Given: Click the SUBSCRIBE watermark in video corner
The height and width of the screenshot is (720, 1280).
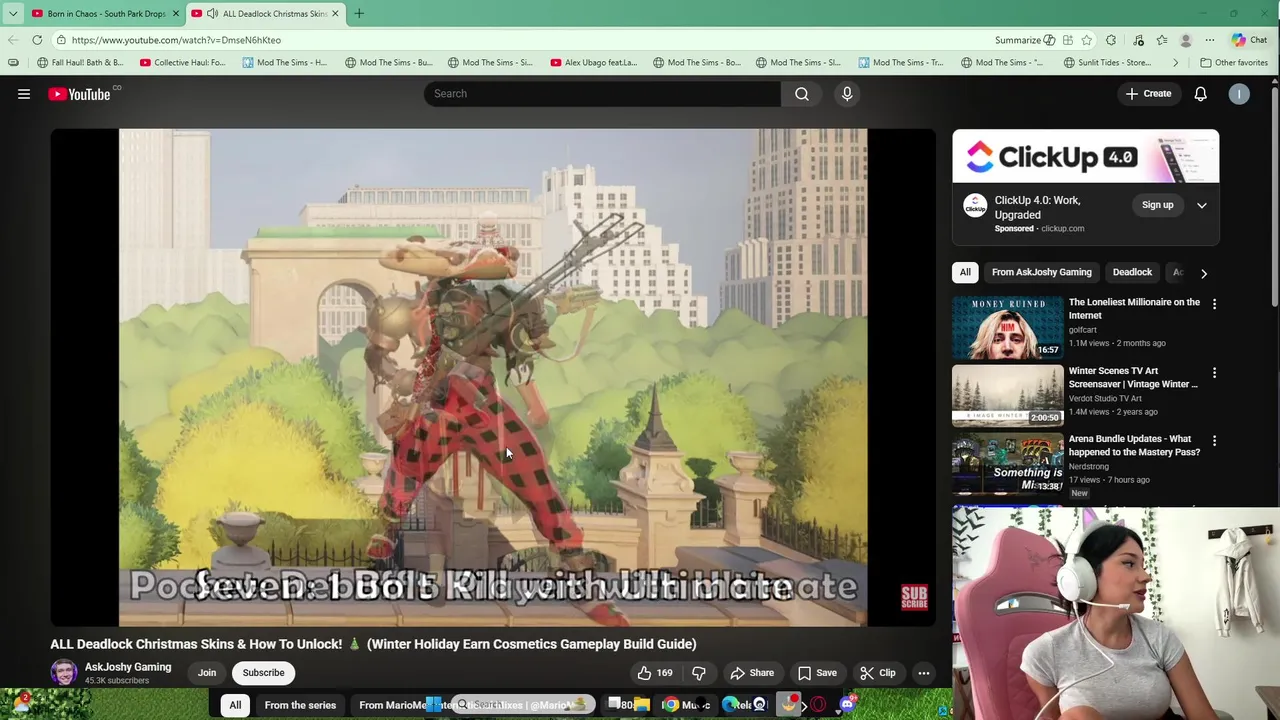Looking at the screenshot, I should (x=914, y=598).
